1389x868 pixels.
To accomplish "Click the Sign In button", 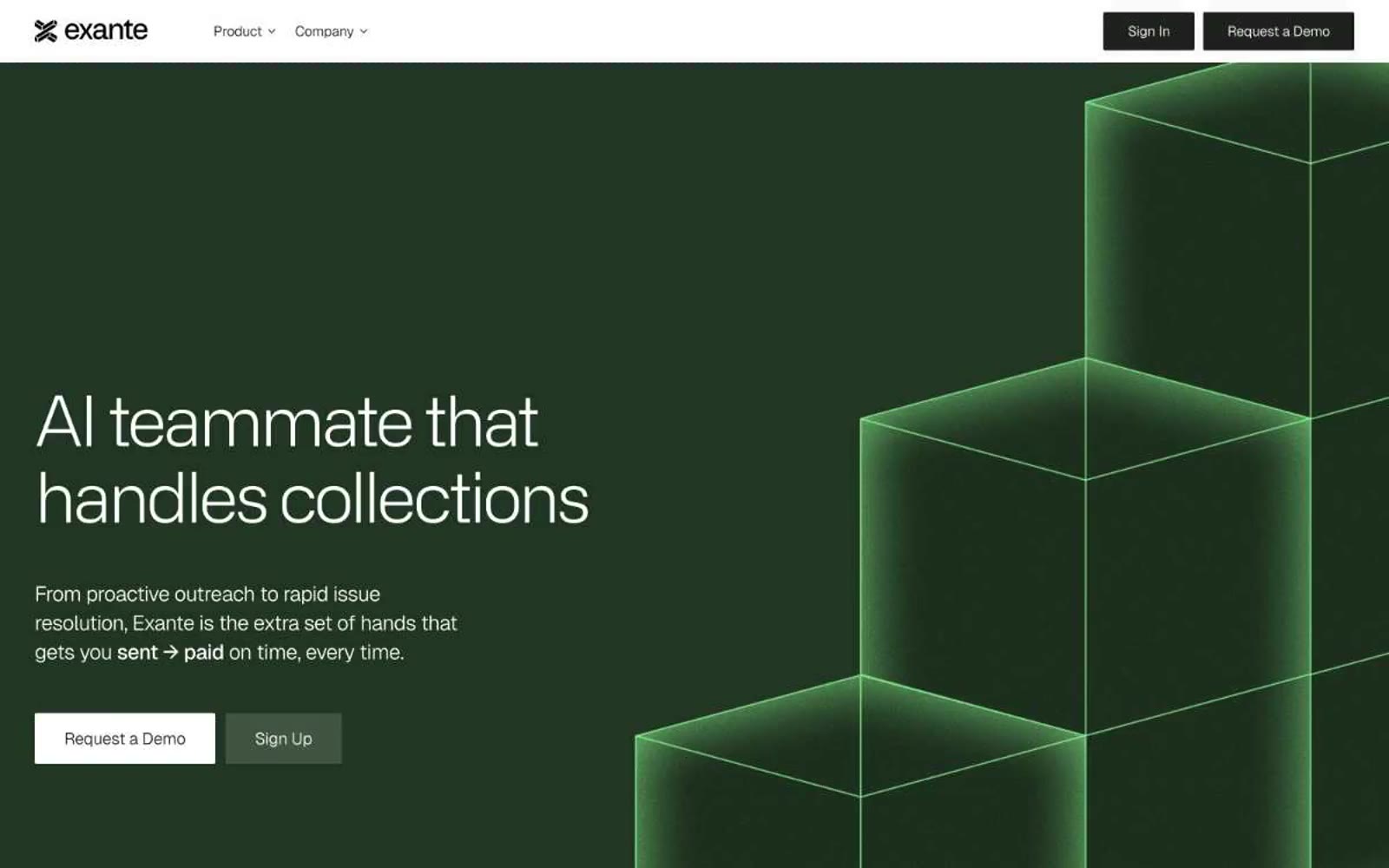I will tap(1149, 31).
